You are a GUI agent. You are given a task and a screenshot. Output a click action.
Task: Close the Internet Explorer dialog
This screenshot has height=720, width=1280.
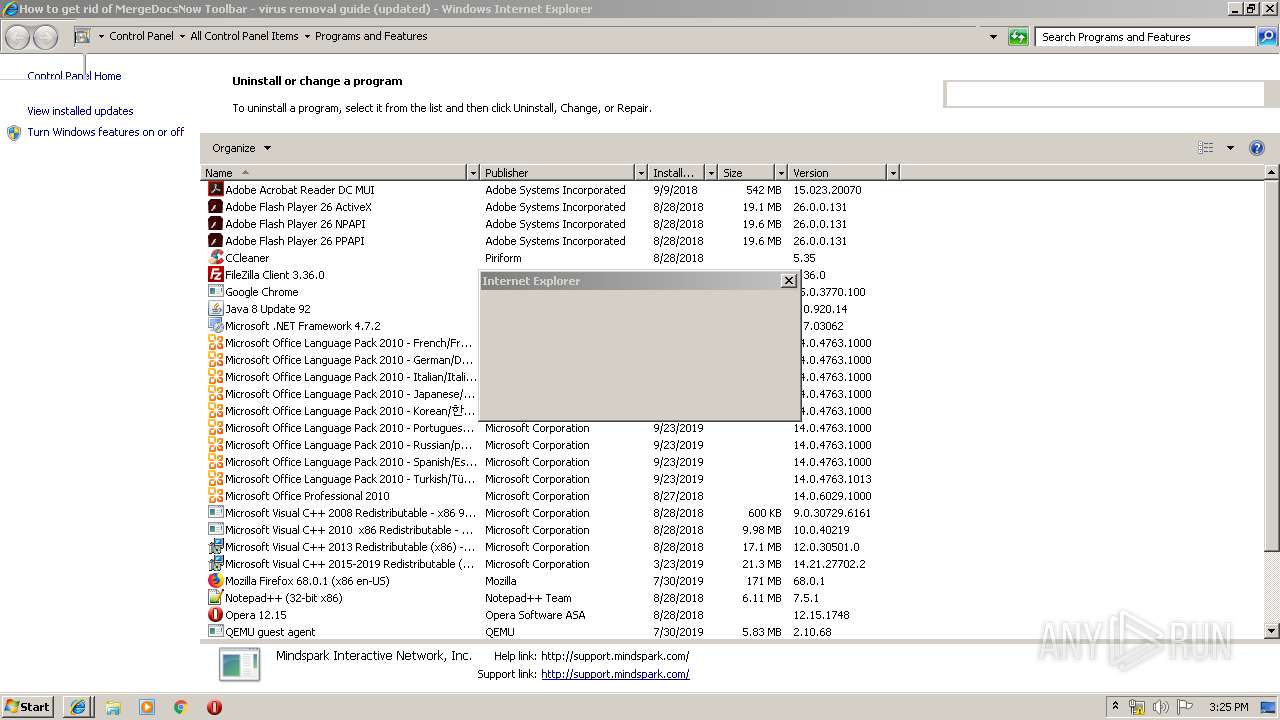pyautogui.click(x=788, y=281)
